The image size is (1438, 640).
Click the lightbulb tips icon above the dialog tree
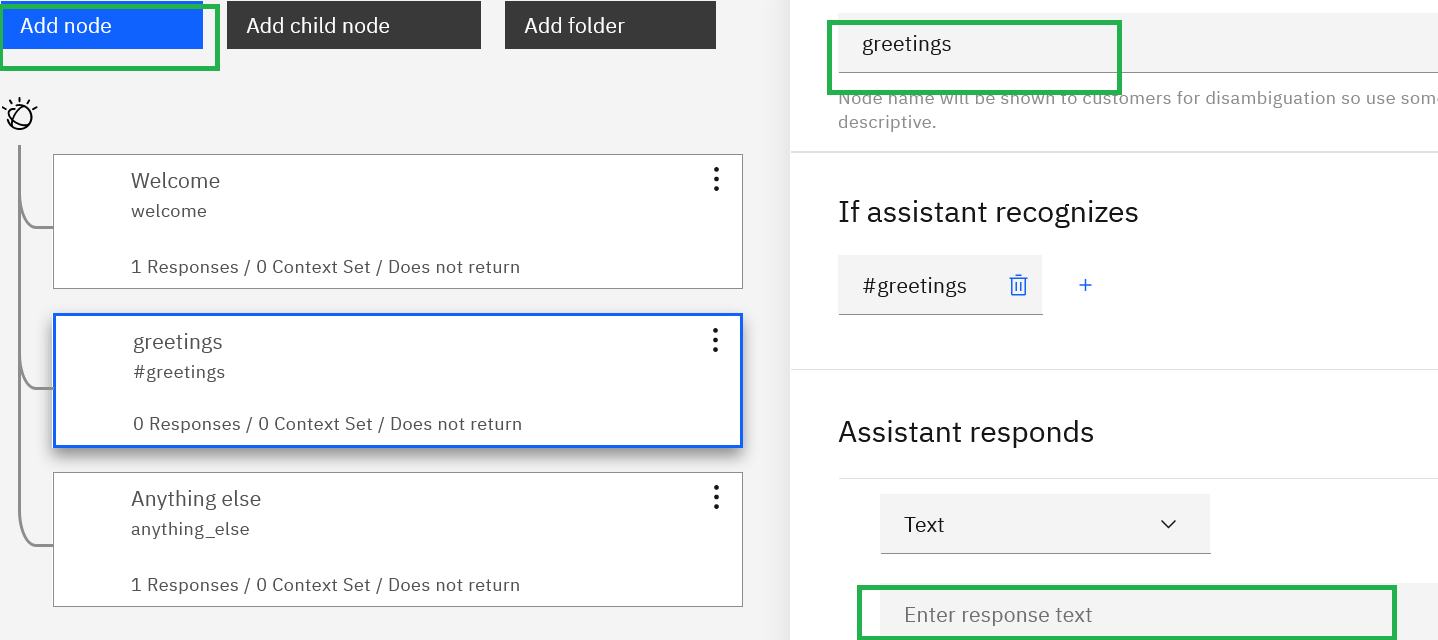coord(22,113)
